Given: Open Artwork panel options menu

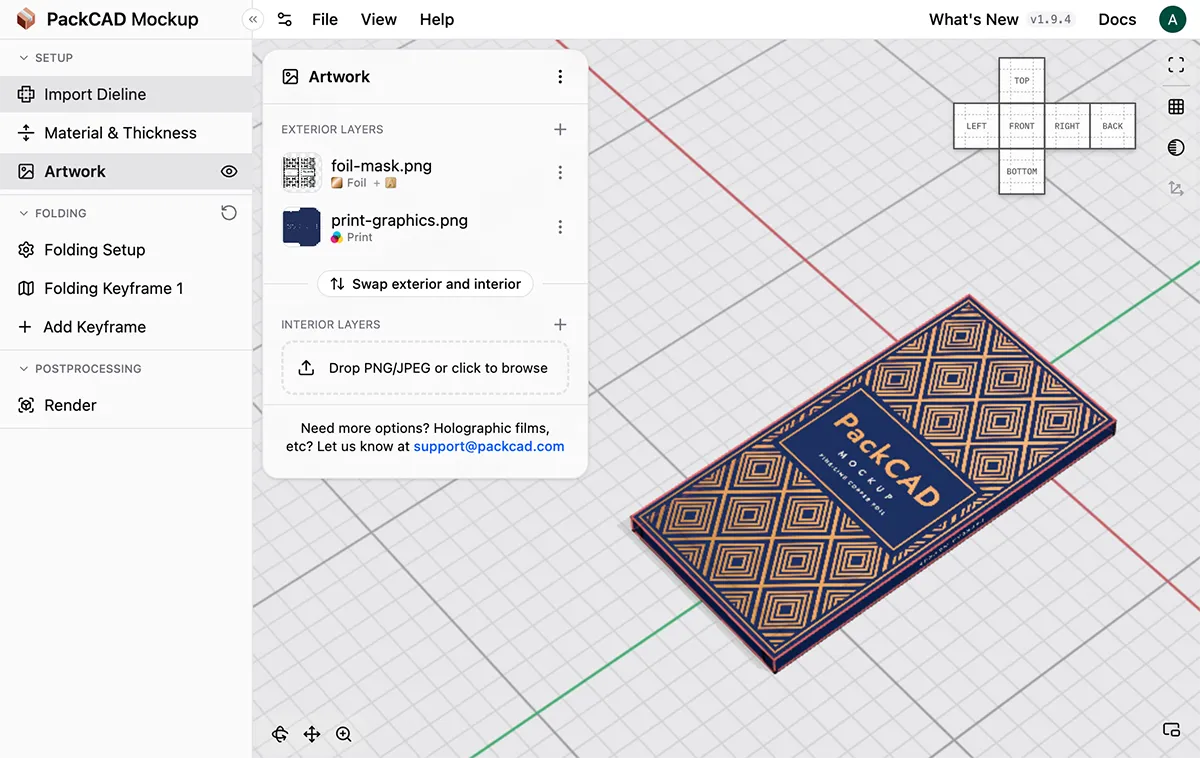Looking at the screenshot, I should coord(560,77).
